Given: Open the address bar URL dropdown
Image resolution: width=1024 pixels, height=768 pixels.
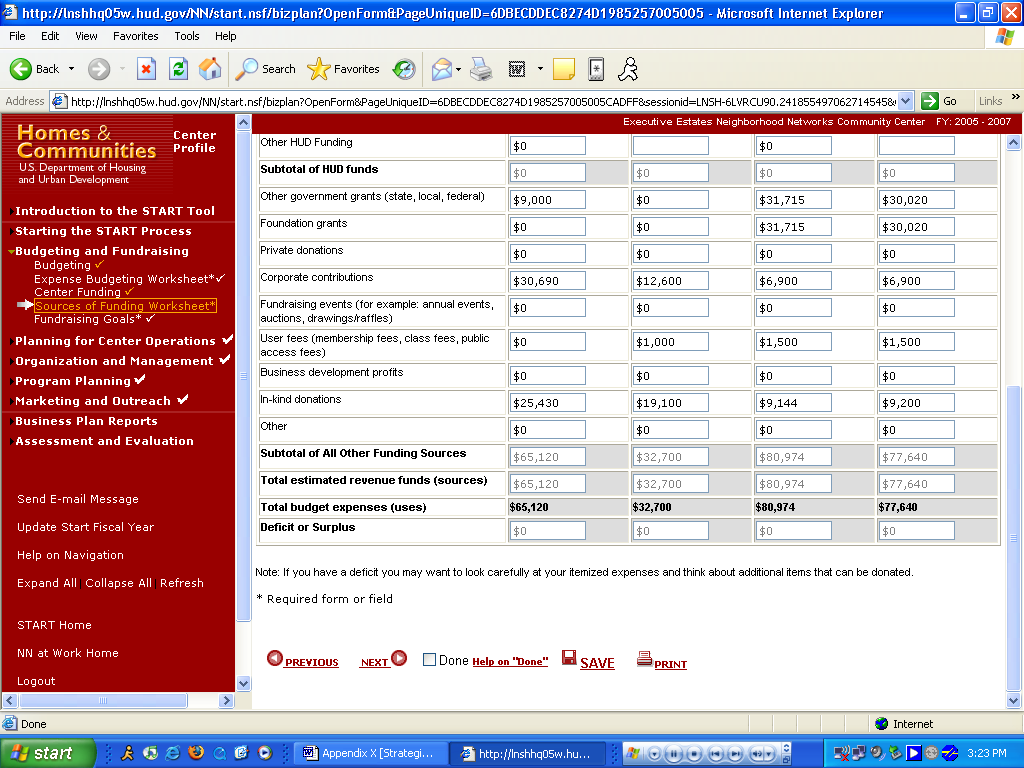Looking at the screenshot, I should [906, 101].
